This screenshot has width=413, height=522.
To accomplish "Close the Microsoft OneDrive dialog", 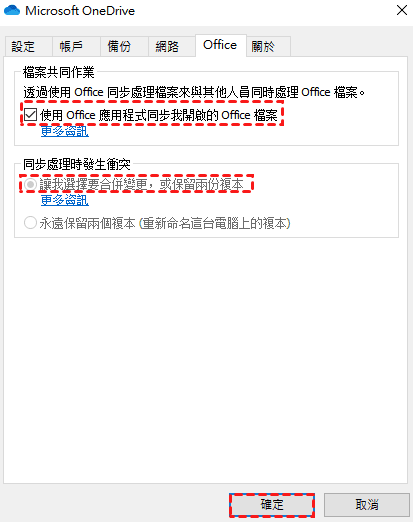I will click(402, 10).
